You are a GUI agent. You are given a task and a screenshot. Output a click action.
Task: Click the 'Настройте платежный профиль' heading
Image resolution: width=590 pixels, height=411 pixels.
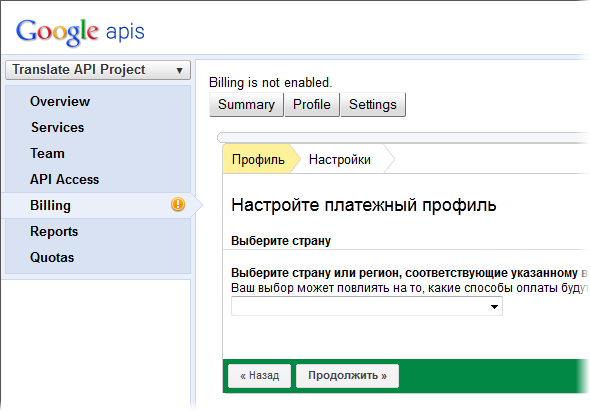pyautogui.click(x=364, y=205)
